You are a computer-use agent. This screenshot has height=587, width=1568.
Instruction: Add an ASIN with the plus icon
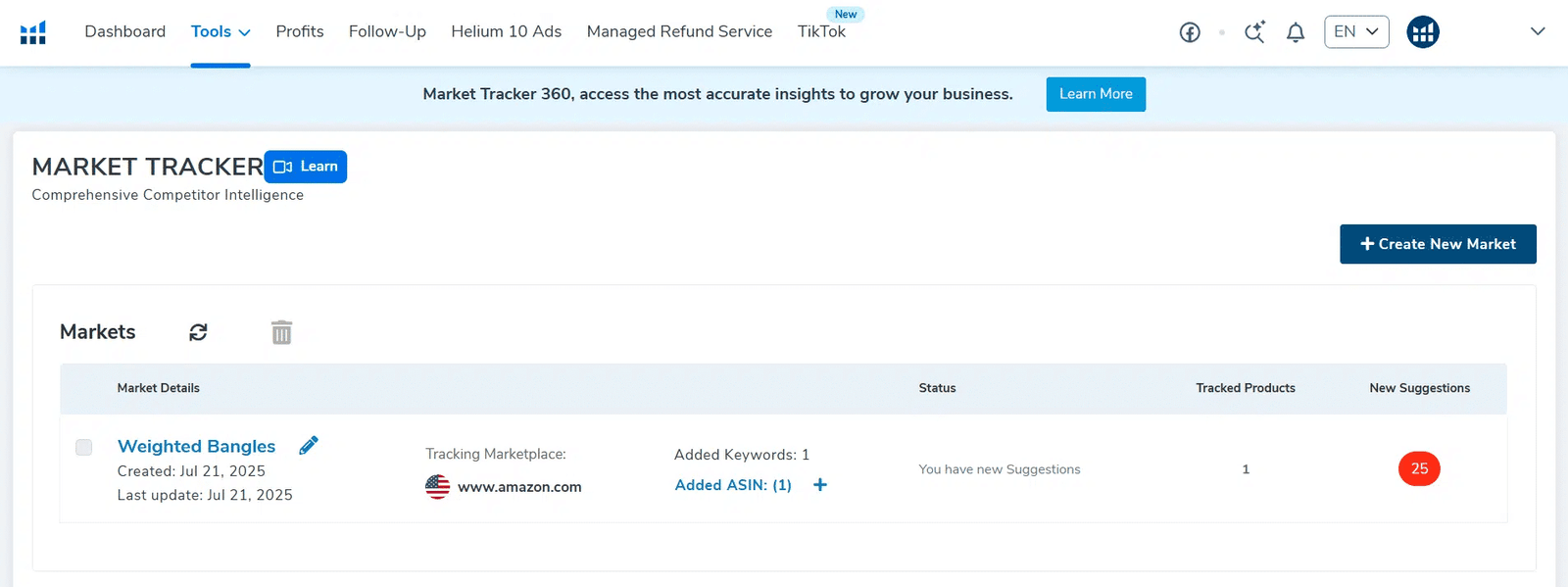point(820,485)
